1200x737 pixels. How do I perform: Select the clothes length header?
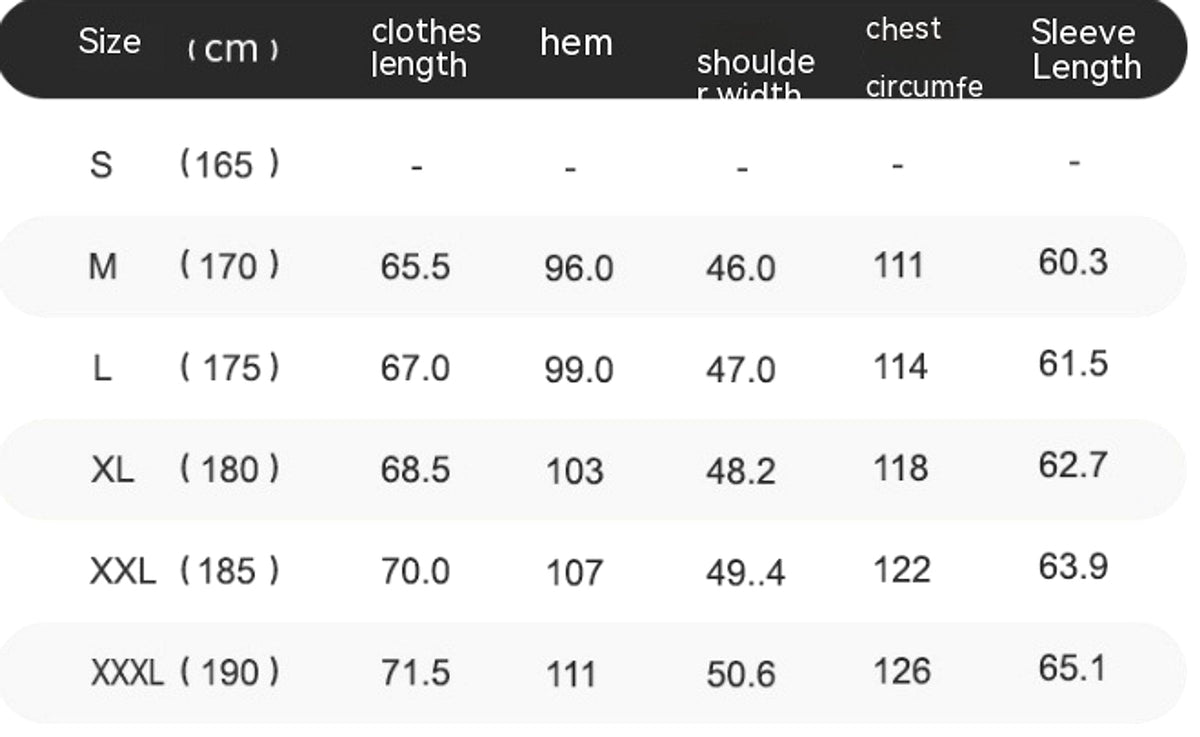(426, 48)
